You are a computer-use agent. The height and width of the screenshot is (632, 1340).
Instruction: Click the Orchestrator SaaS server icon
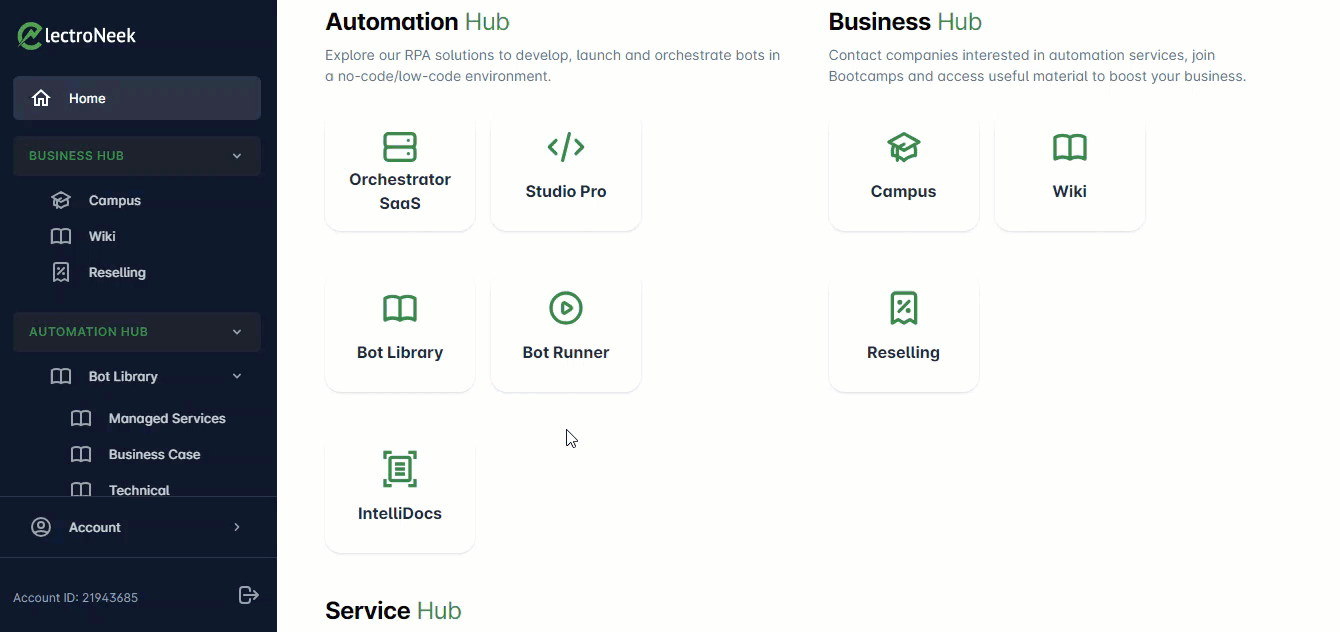point(400,147)
